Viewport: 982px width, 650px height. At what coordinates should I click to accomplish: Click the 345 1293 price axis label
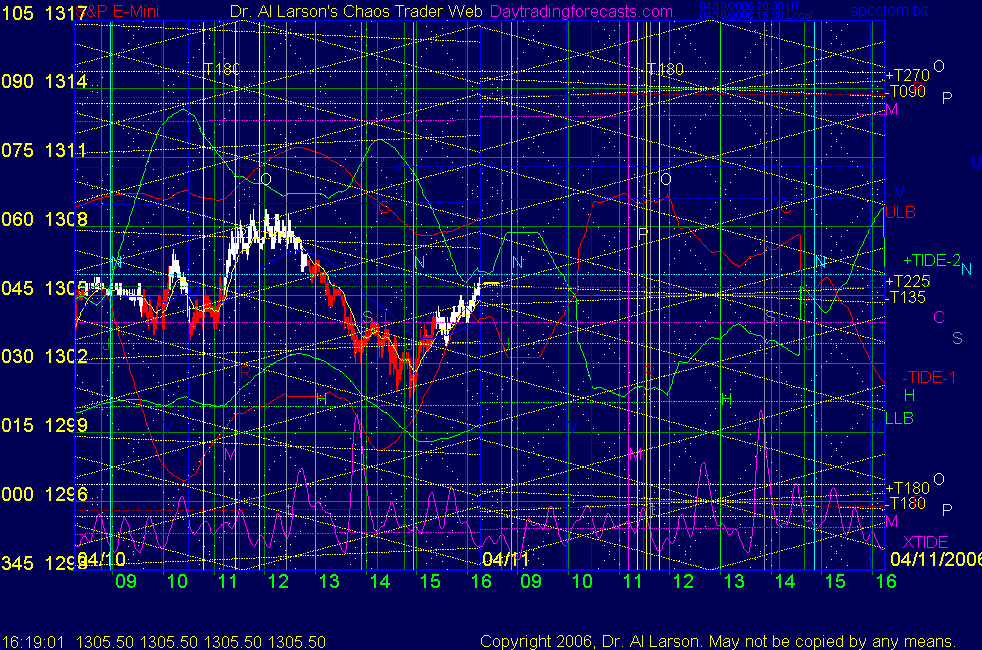point(44,563)
